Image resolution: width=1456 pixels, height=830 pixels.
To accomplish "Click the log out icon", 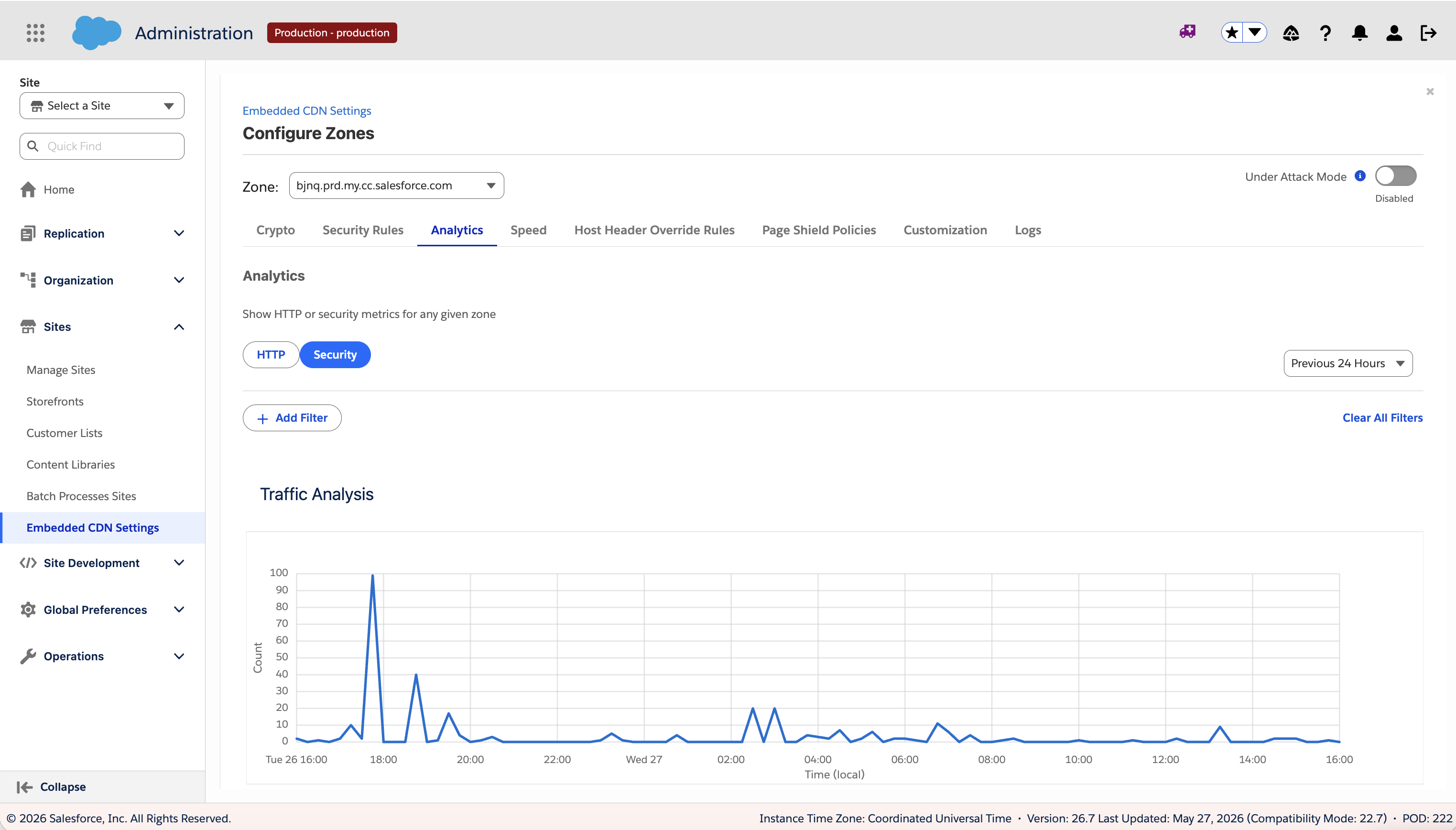I will point(1429,33).
